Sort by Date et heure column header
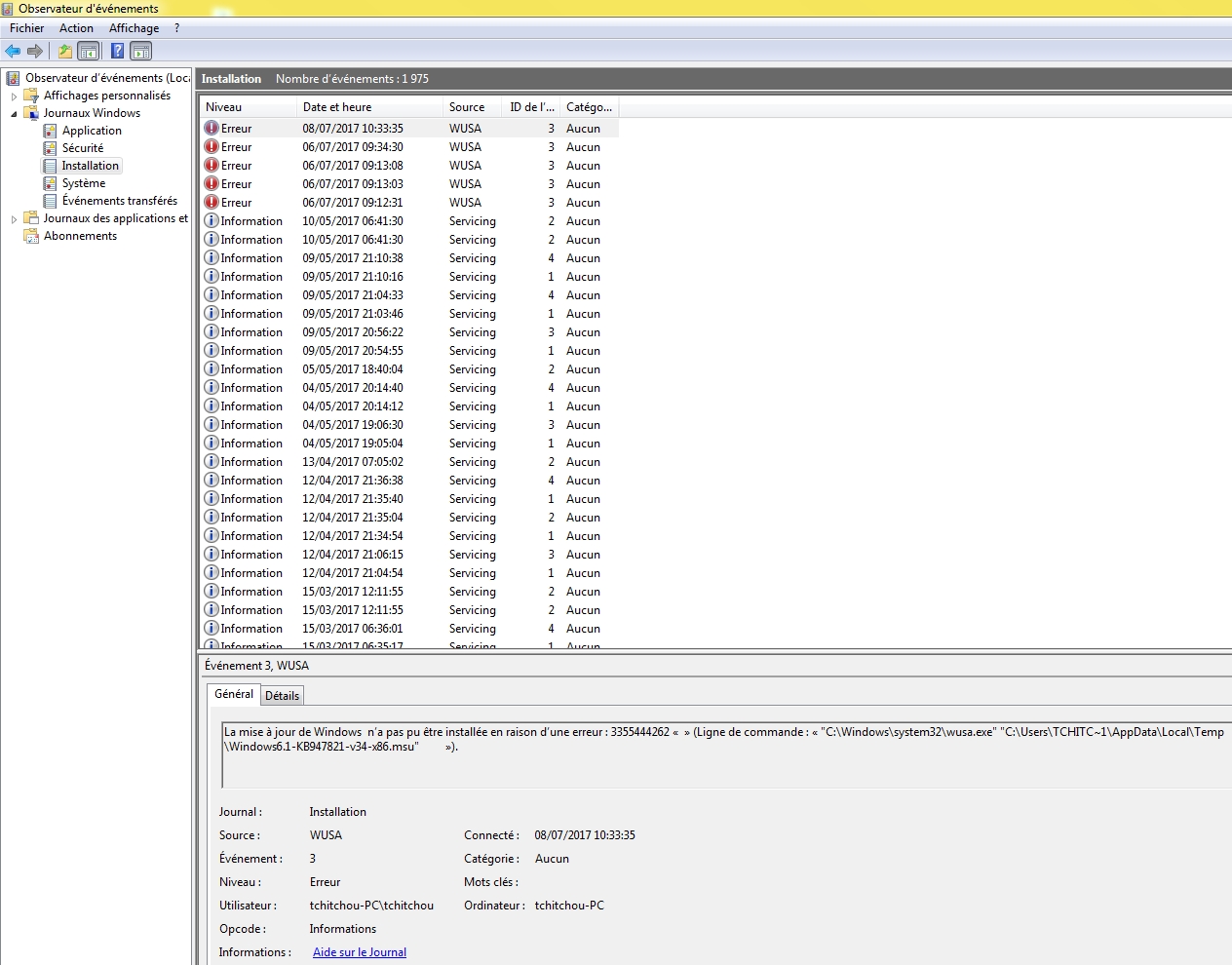Screen dimensions: 1232x965 click(369, 107)
